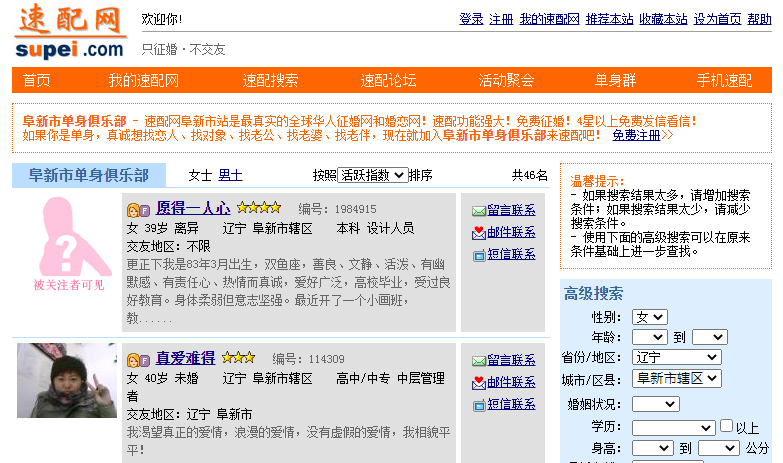Open 活动聚会 in the navigation bar
This screenshot has width=783, height=463.
506,80
